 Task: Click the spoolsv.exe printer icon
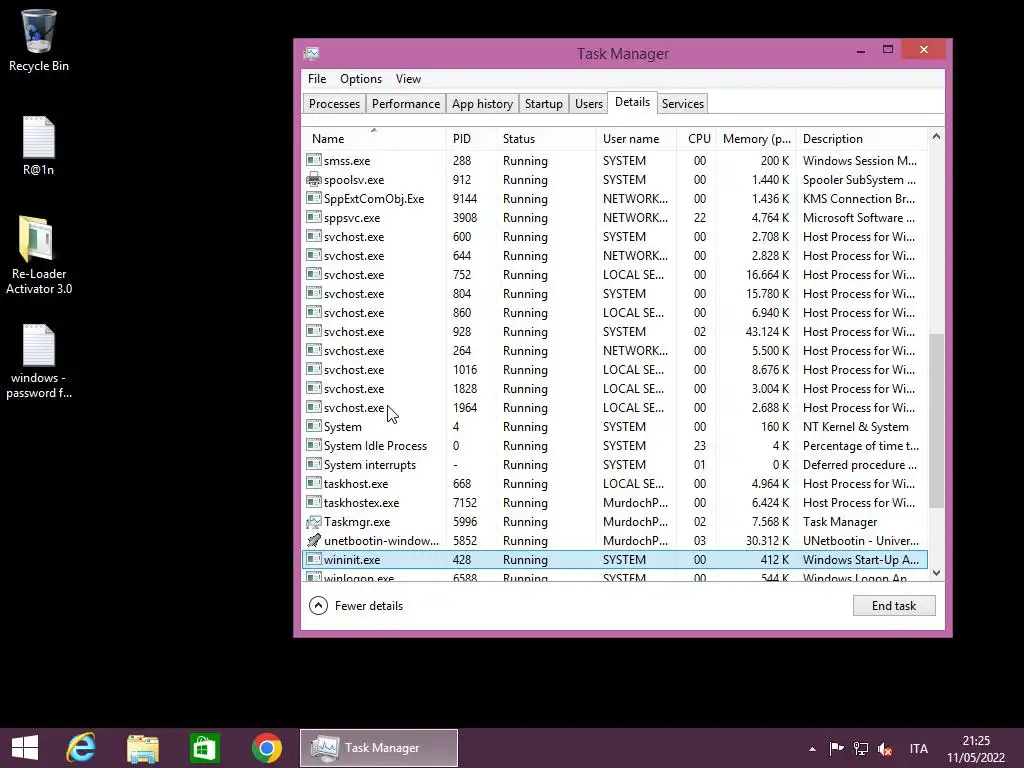(313, 180)
